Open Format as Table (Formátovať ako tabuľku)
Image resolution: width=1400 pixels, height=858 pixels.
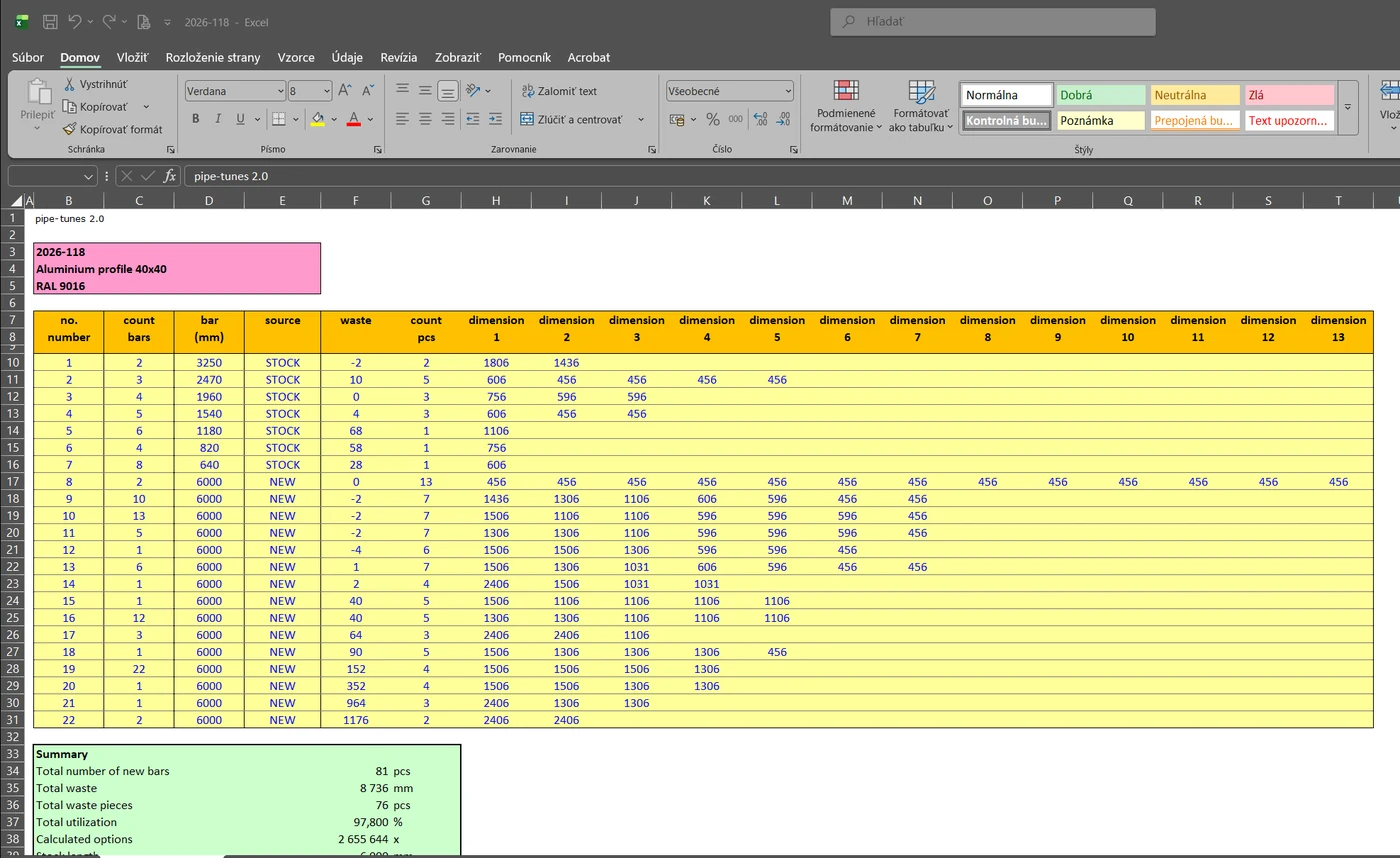click(920, 107)
